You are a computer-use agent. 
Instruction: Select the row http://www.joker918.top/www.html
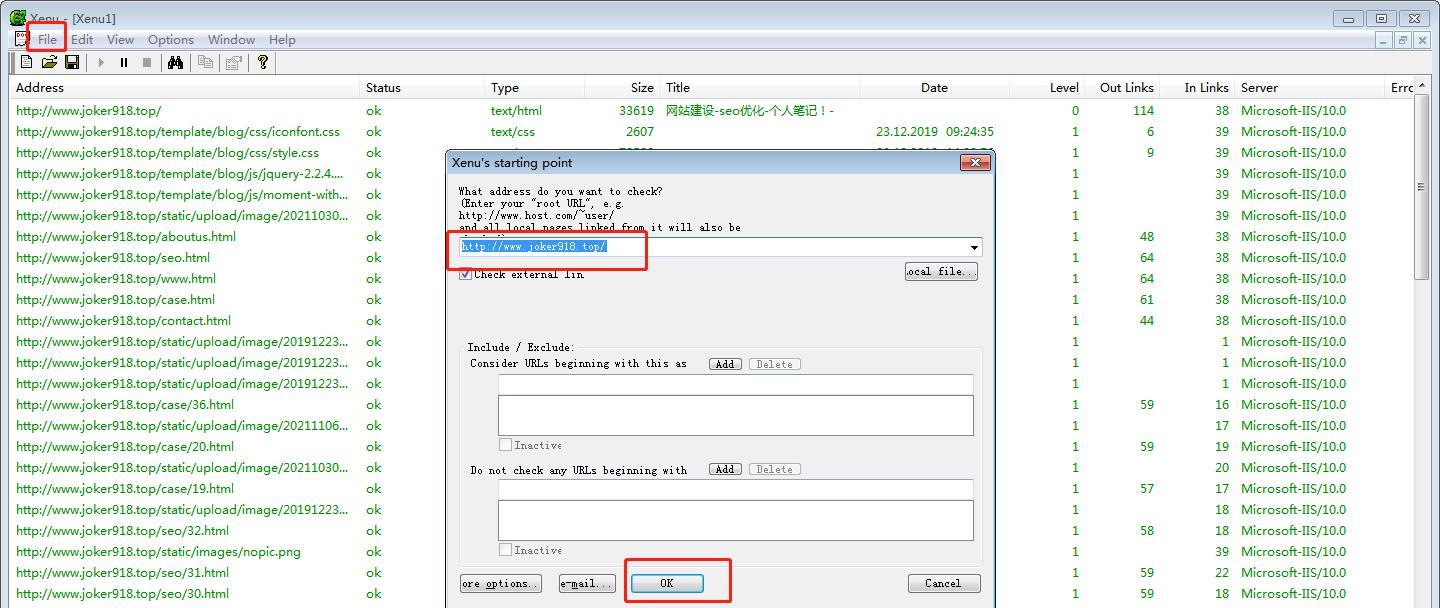coord(713,279)
